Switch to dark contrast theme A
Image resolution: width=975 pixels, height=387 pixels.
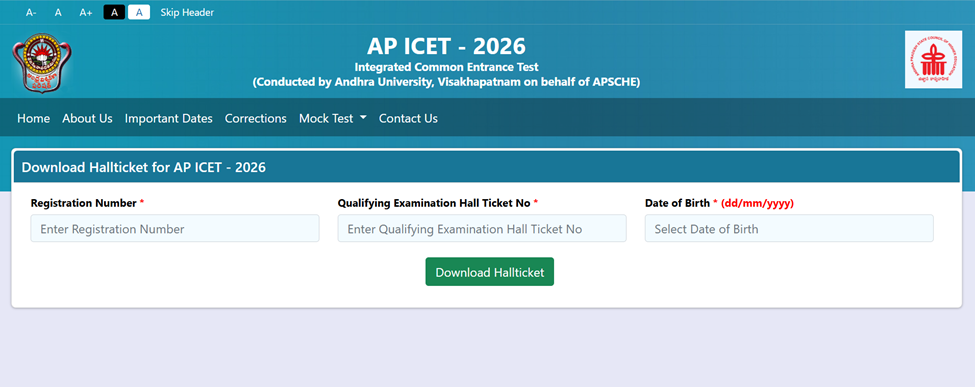[114, 12]
